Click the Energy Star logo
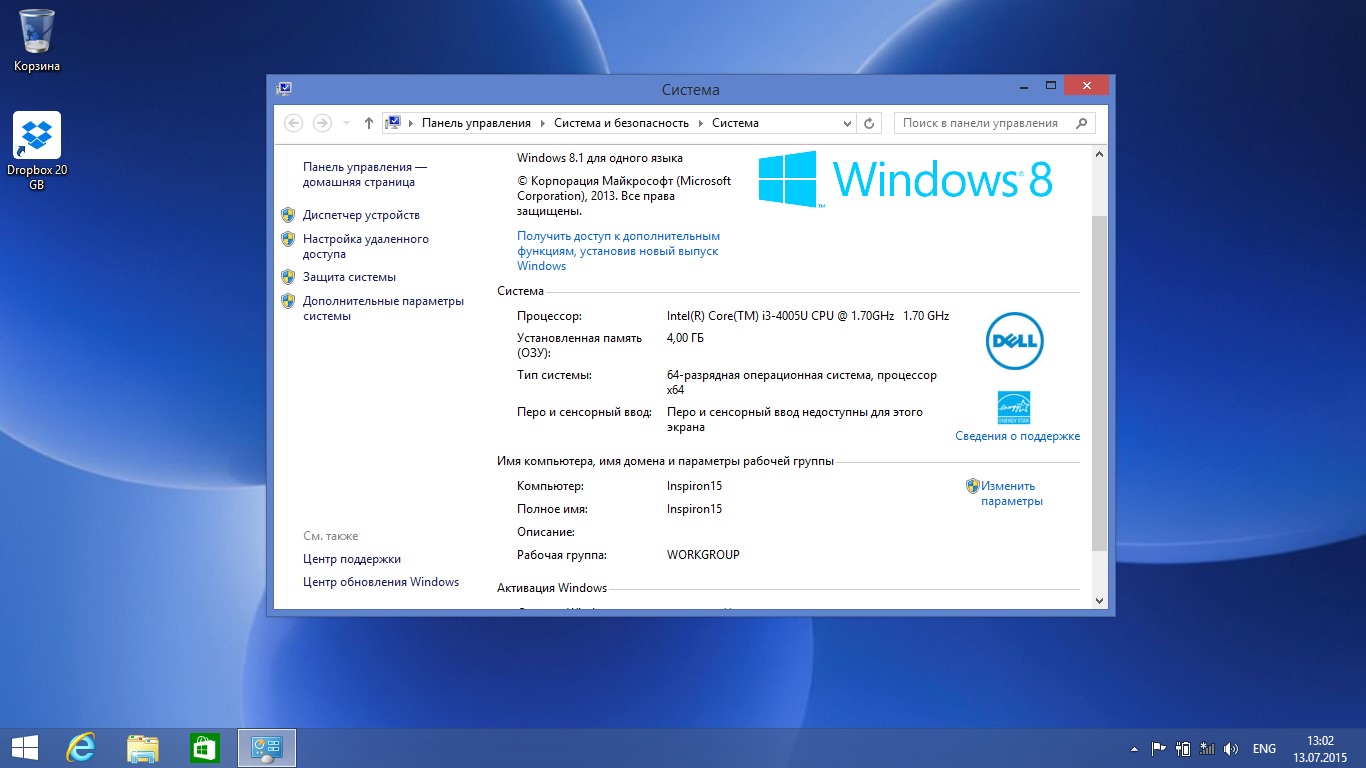 point(1014,407)
